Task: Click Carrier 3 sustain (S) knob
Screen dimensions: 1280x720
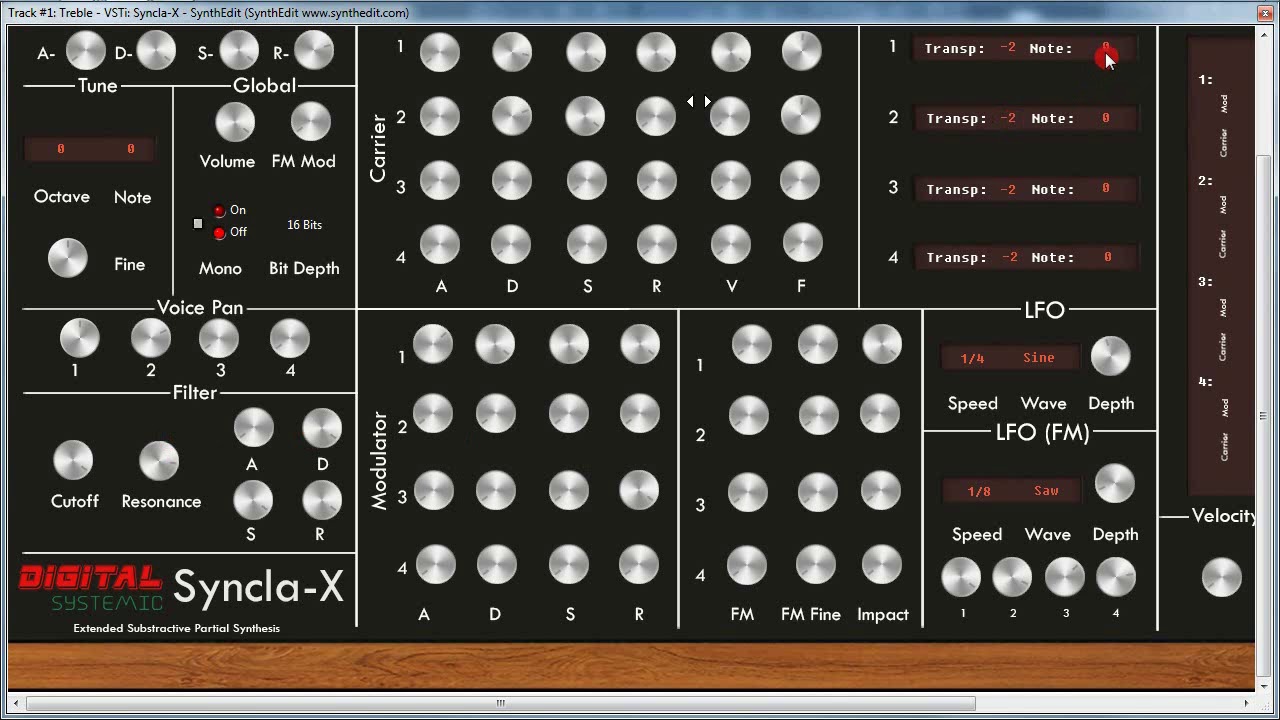Action: click(x=586, y=180)
